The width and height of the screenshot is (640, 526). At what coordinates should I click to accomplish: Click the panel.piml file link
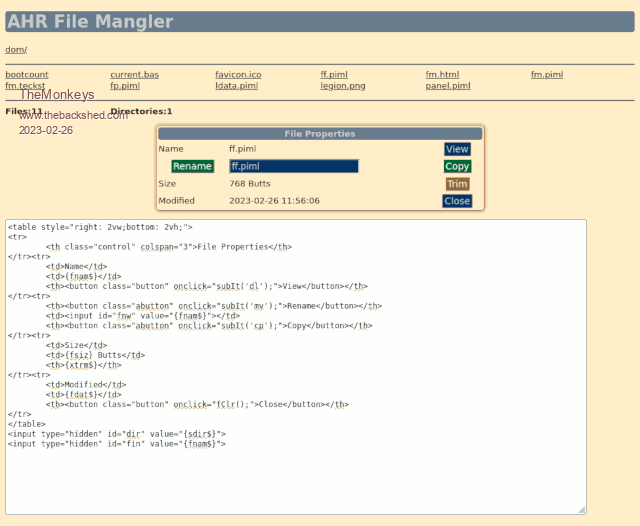[x=447, y=86]
